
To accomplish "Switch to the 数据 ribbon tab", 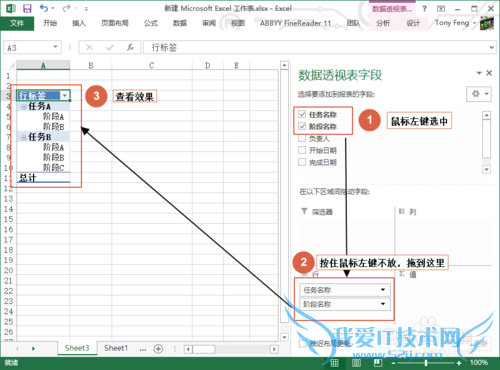I will click(x=180, y=23).
